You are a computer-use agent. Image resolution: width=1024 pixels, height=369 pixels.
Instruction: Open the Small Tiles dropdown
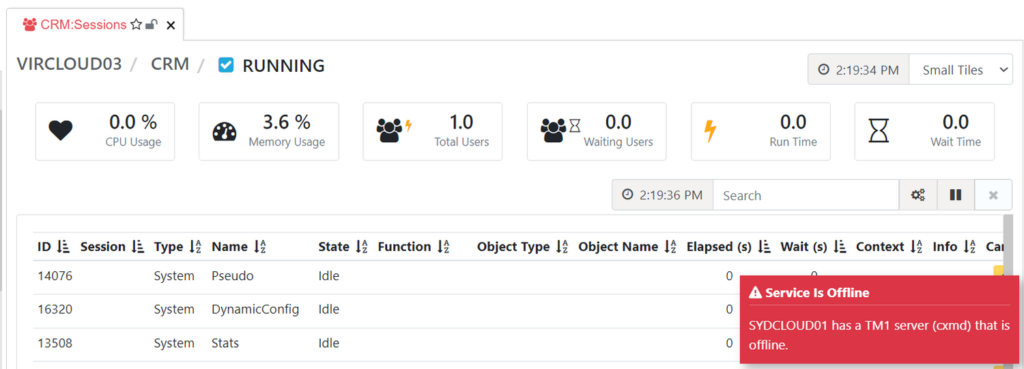960,70
